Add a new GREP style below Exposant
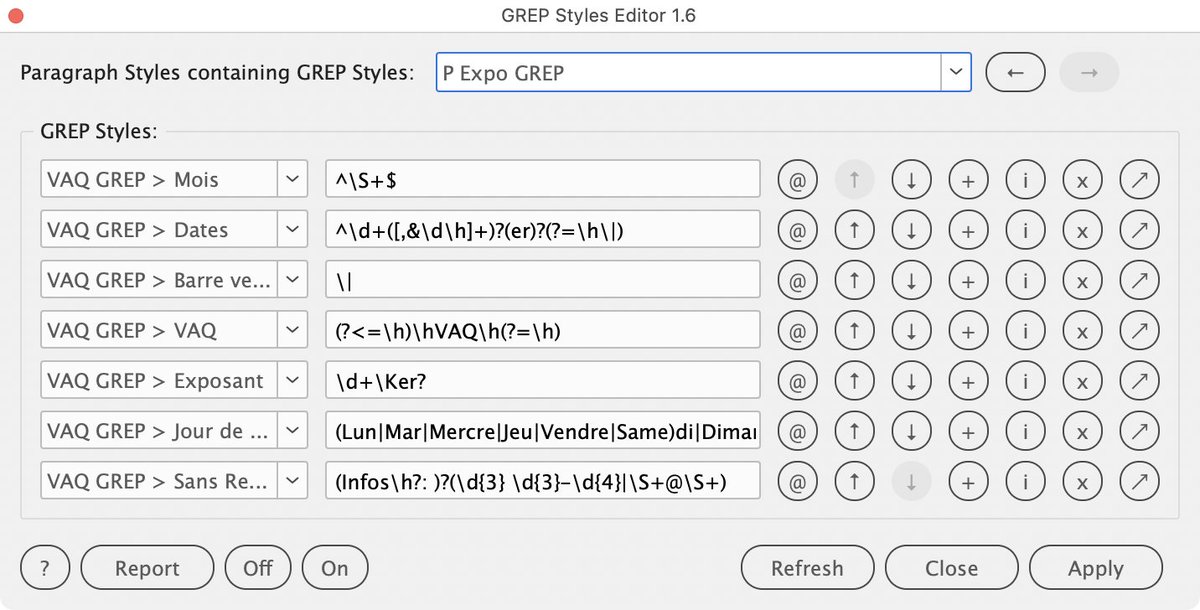The width and height of the screenshot is (1200, 610). pyautogui.click(x=969, y=380)
